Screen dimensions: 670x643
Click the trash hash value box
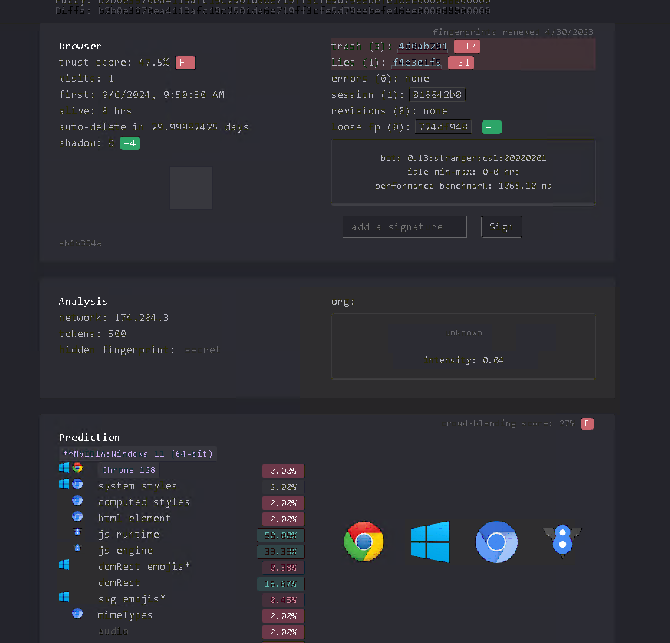(422, 46)
